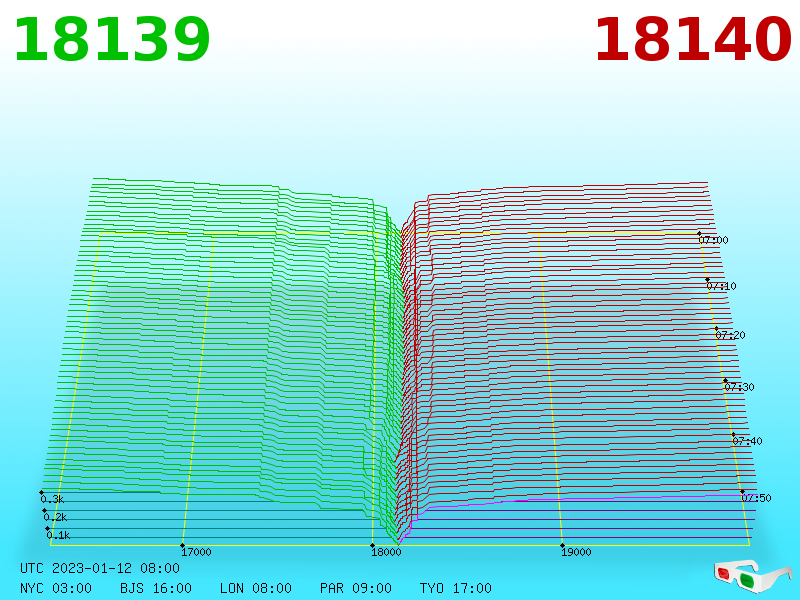This screenshot has height=600, width=800.
Task: Click the red ask price 18140
Action: click(x=693, y=40)
